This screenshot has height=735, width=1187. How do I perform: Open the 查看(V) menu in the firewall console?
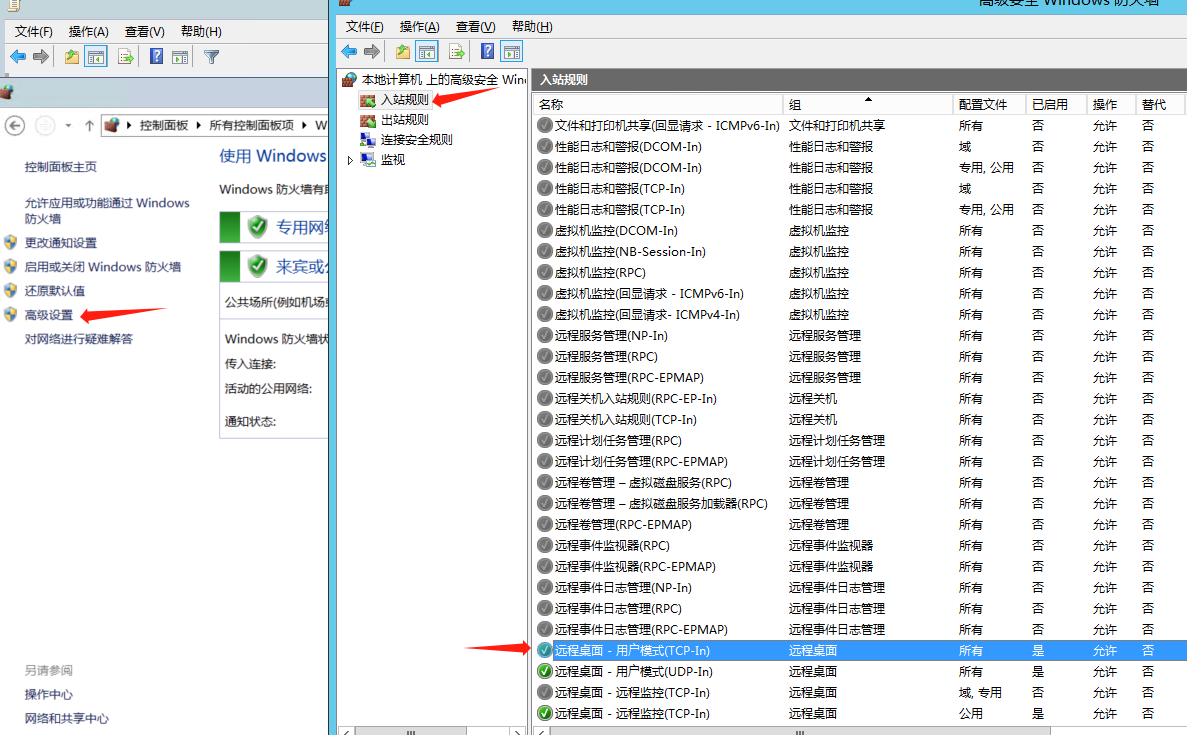[475, 27]
